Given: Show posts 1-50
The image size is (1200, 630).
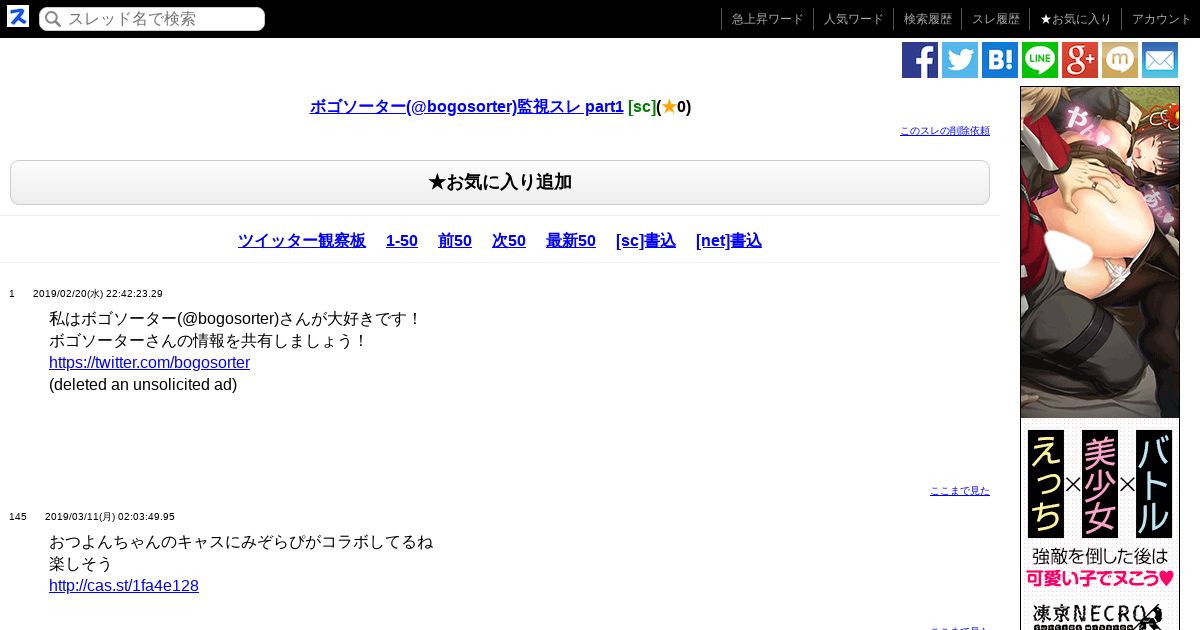Looking at the screenshot, I should (402, 241).
